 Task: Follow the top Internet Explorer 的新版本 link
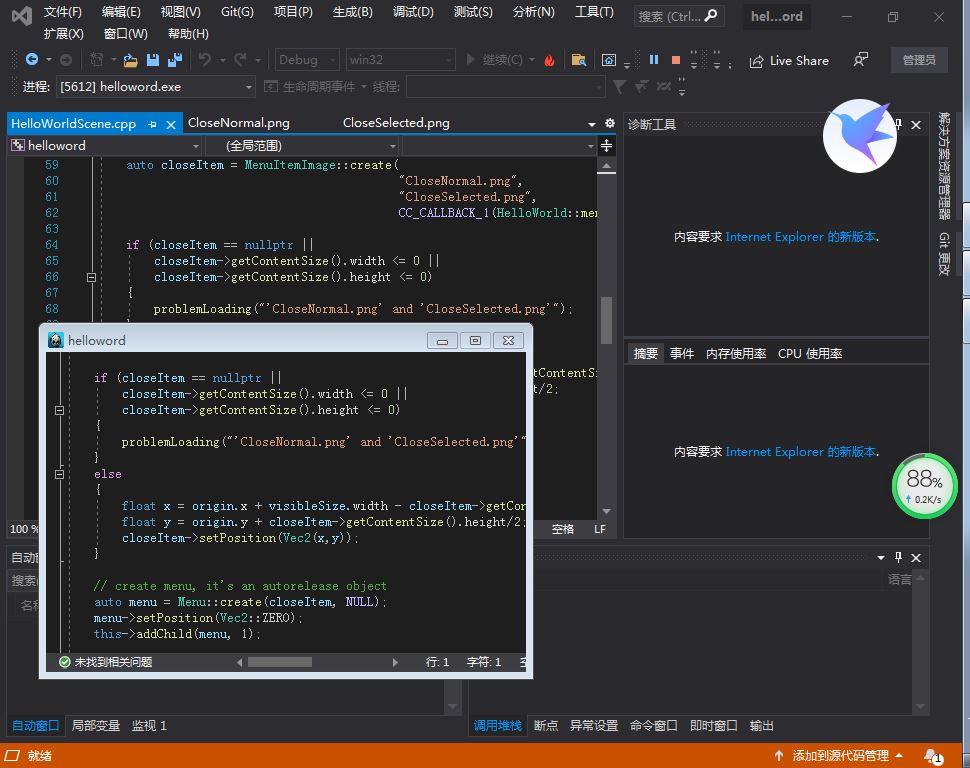click(801, 237)
